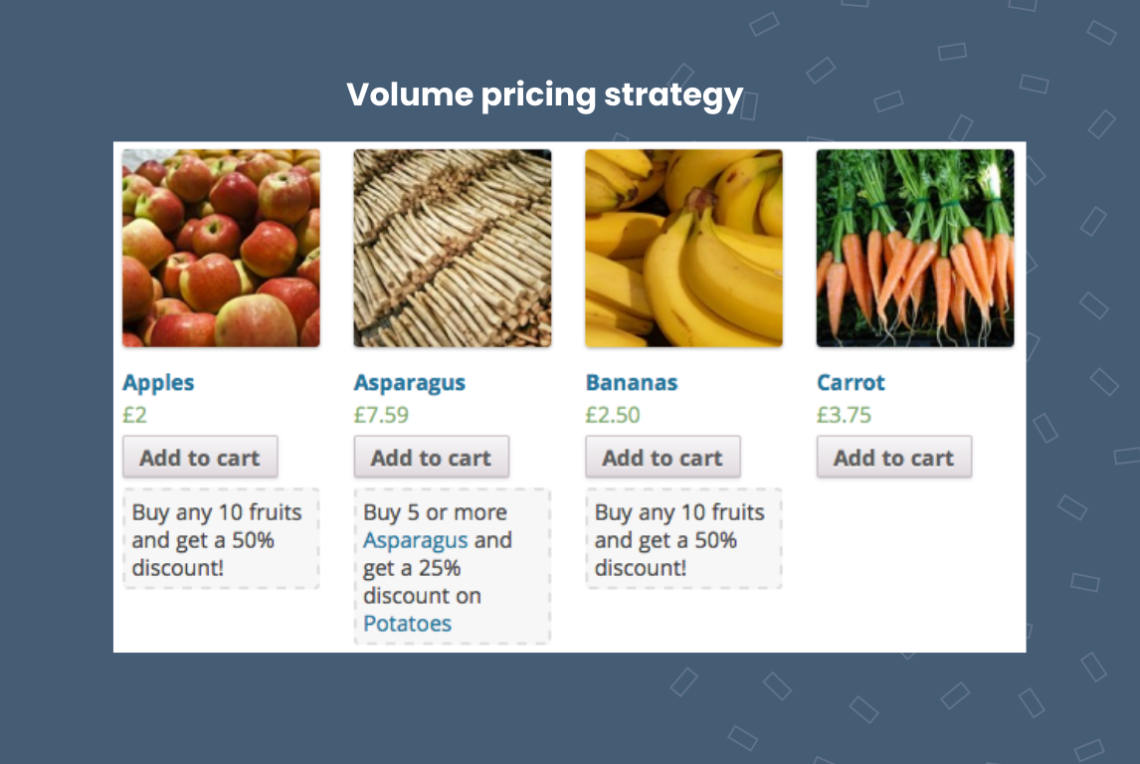Click the £2 price under Apples

coord(131,414)
